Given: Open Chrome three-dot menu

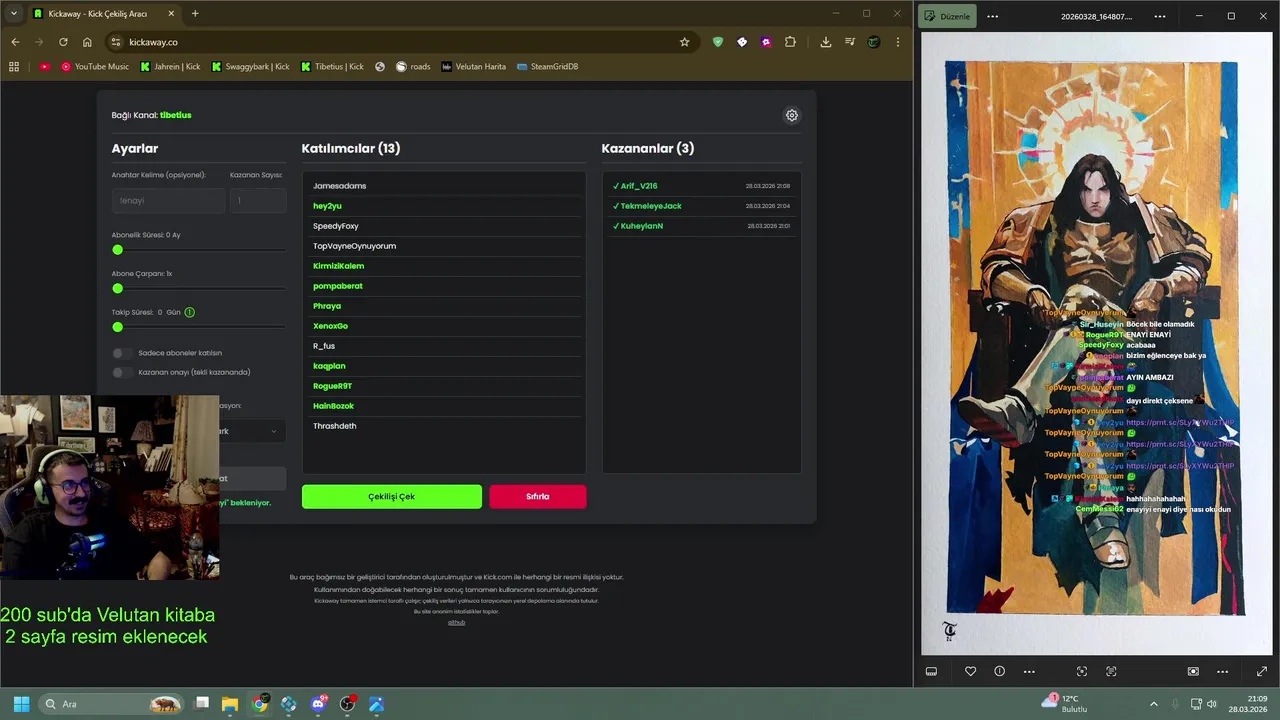Looking at the screenshot, I should pyautogui.click(x=898, y=42).
